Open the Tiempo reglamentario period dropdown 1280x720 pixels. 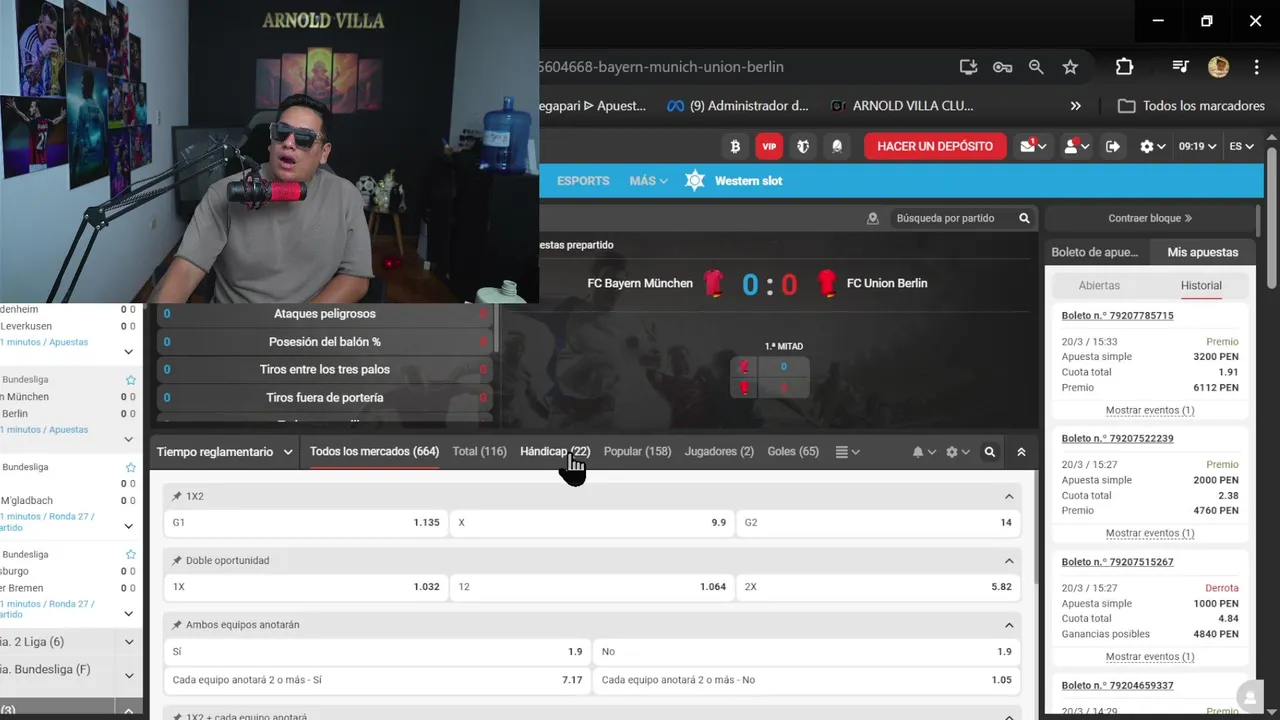pyautogui.click(x=225, y=452)
